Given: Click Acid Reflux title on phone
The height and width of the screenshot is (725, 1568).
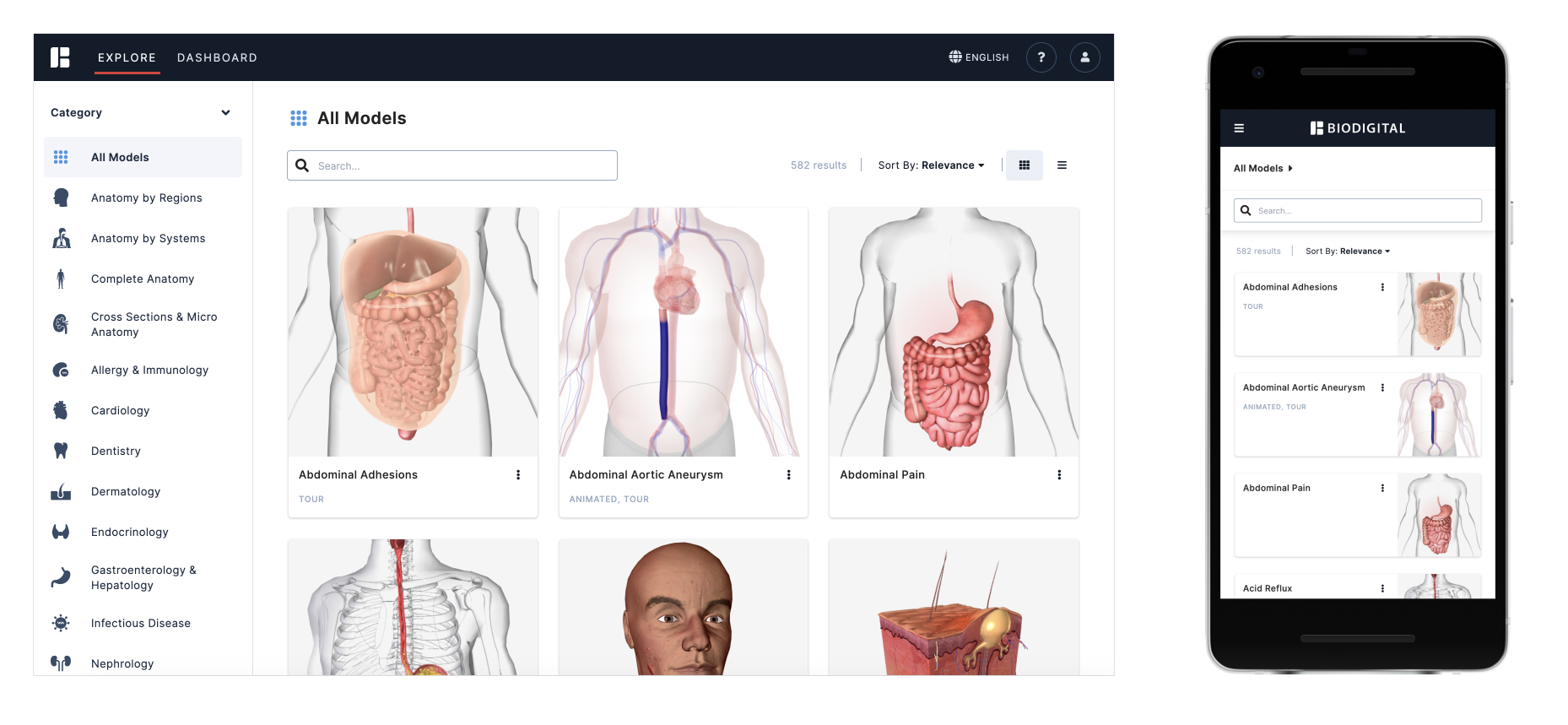Looking at the screenshot, I should [x=1268, y=588].
